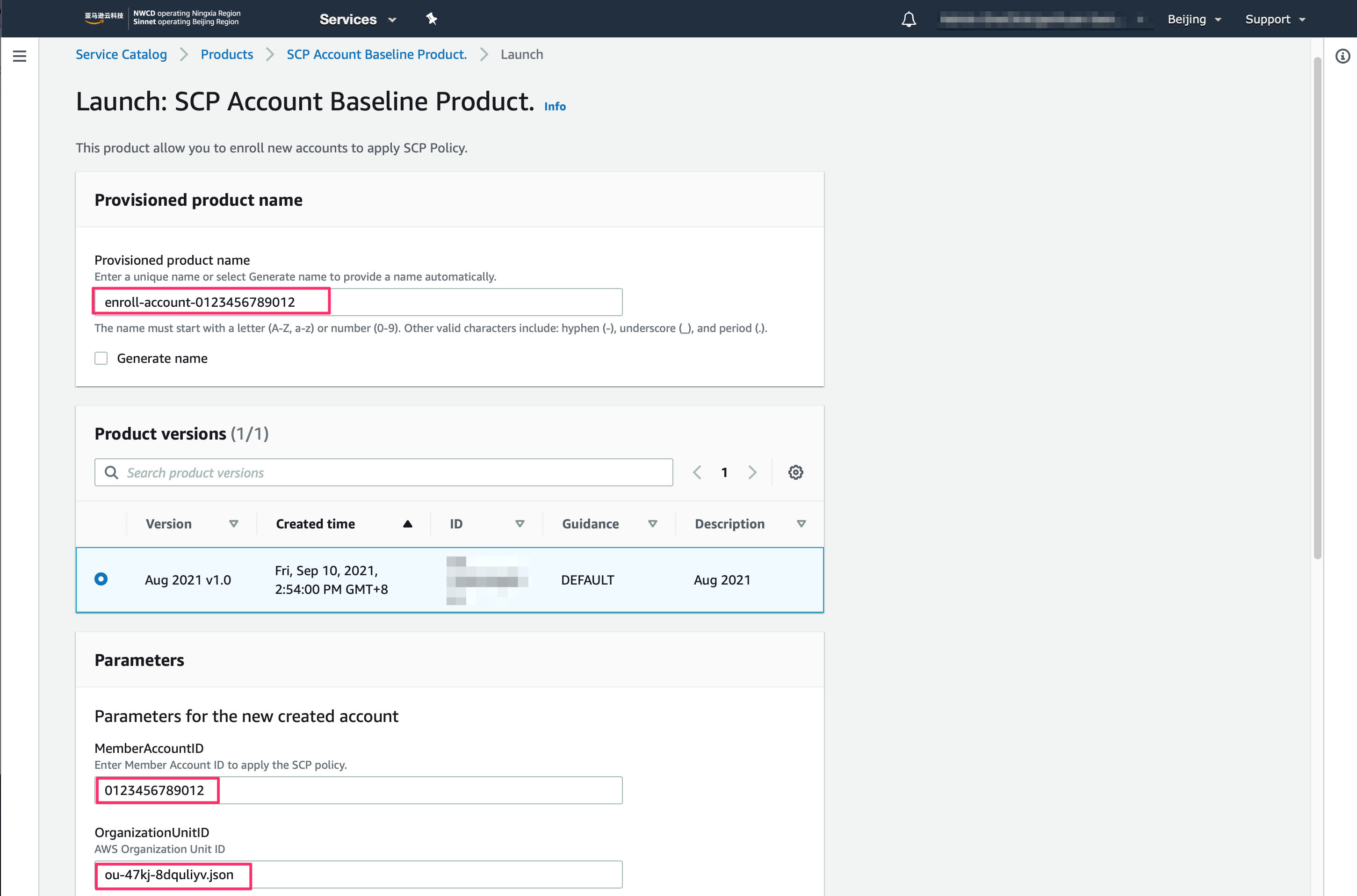Open the info panel circle icon
The height and width of the screenshot is (896, 1357).
click(1342, 56)
